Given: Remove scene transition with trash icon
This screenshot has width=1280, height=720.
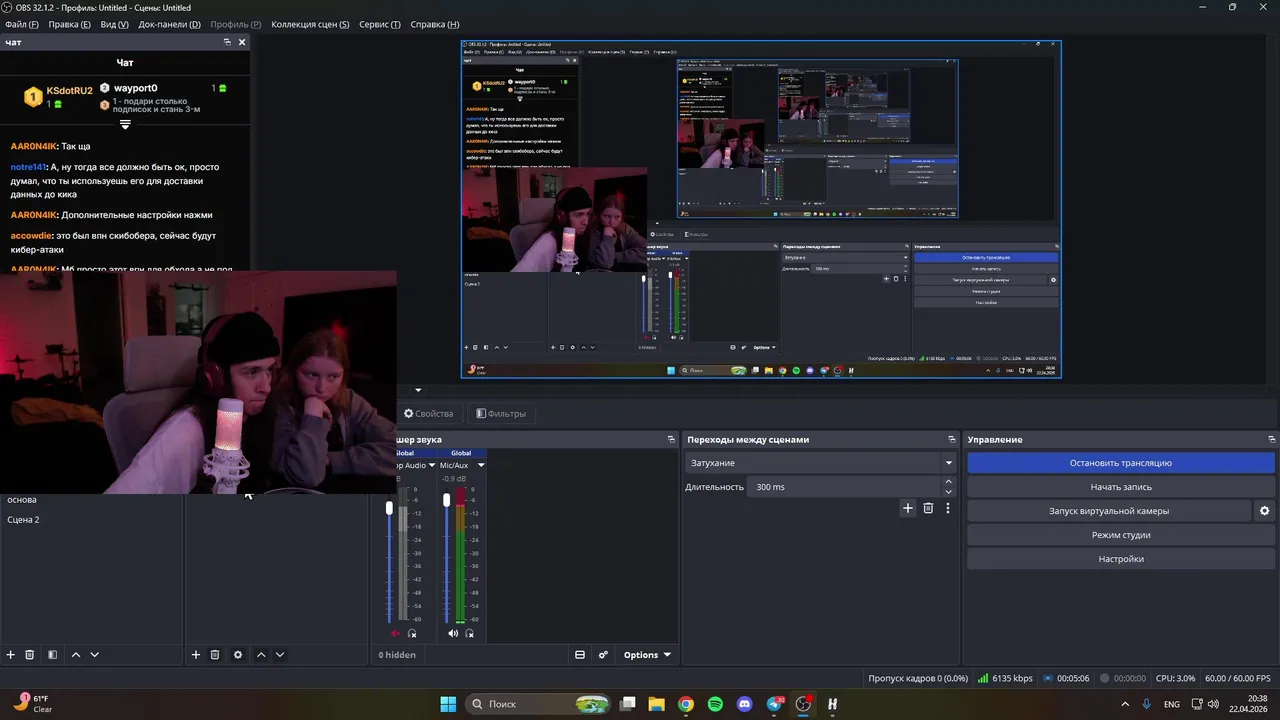Looking at the screenshot, I should click(928, 508).
